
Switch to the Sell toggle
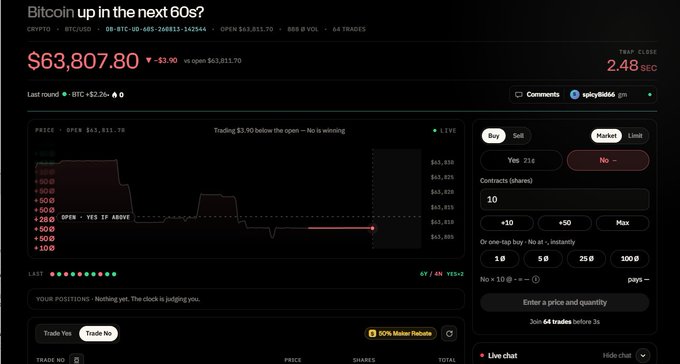(x=518, y=136)
